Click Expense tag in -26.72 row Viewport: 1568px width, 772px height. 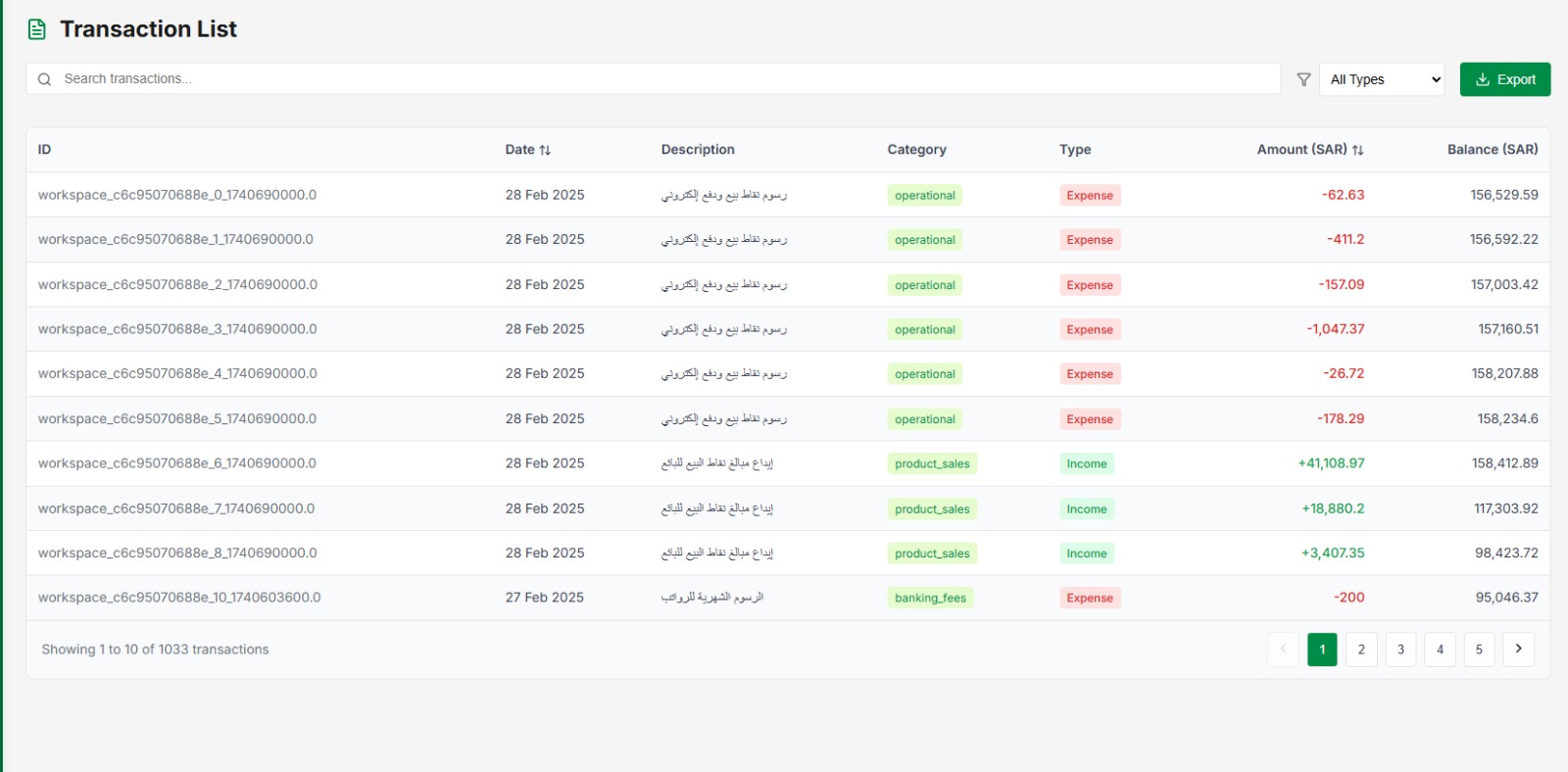pos(1090,374)
